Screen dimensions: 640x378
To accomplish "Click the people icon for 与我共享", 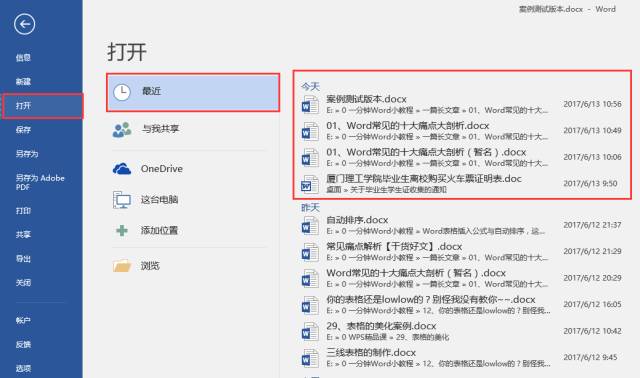I will [x=122, y=130].
